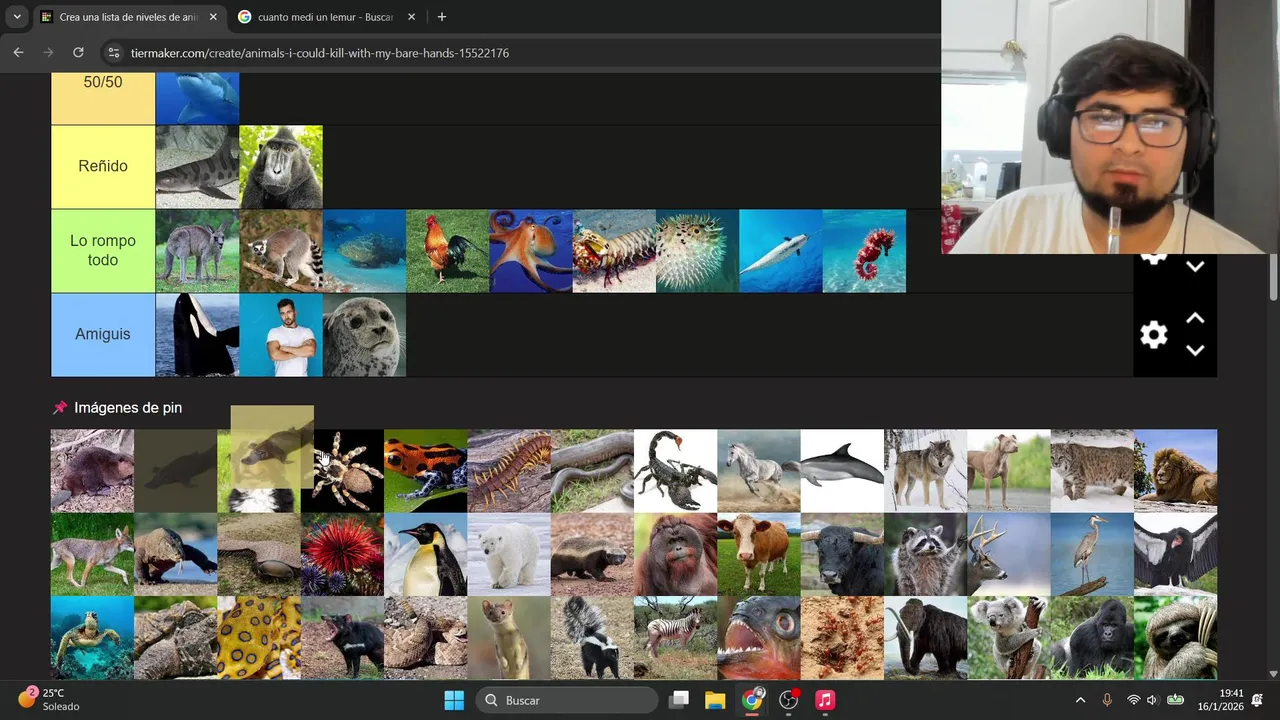Pick the zebra image from pool
This screenshot has height=720, width=1280.
[x=675, y=638]
